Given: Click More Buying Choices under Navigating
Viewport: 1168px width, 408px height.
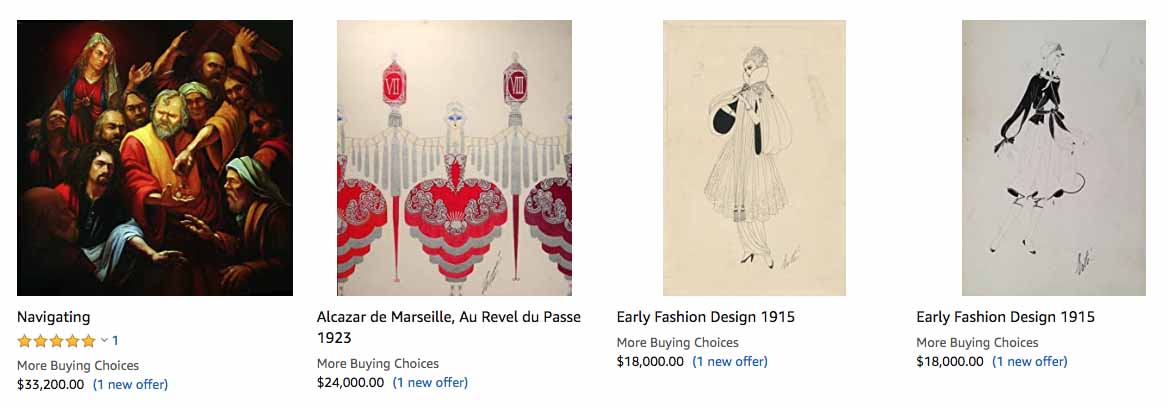Looking at the screenshot, I should click(78, 365).
